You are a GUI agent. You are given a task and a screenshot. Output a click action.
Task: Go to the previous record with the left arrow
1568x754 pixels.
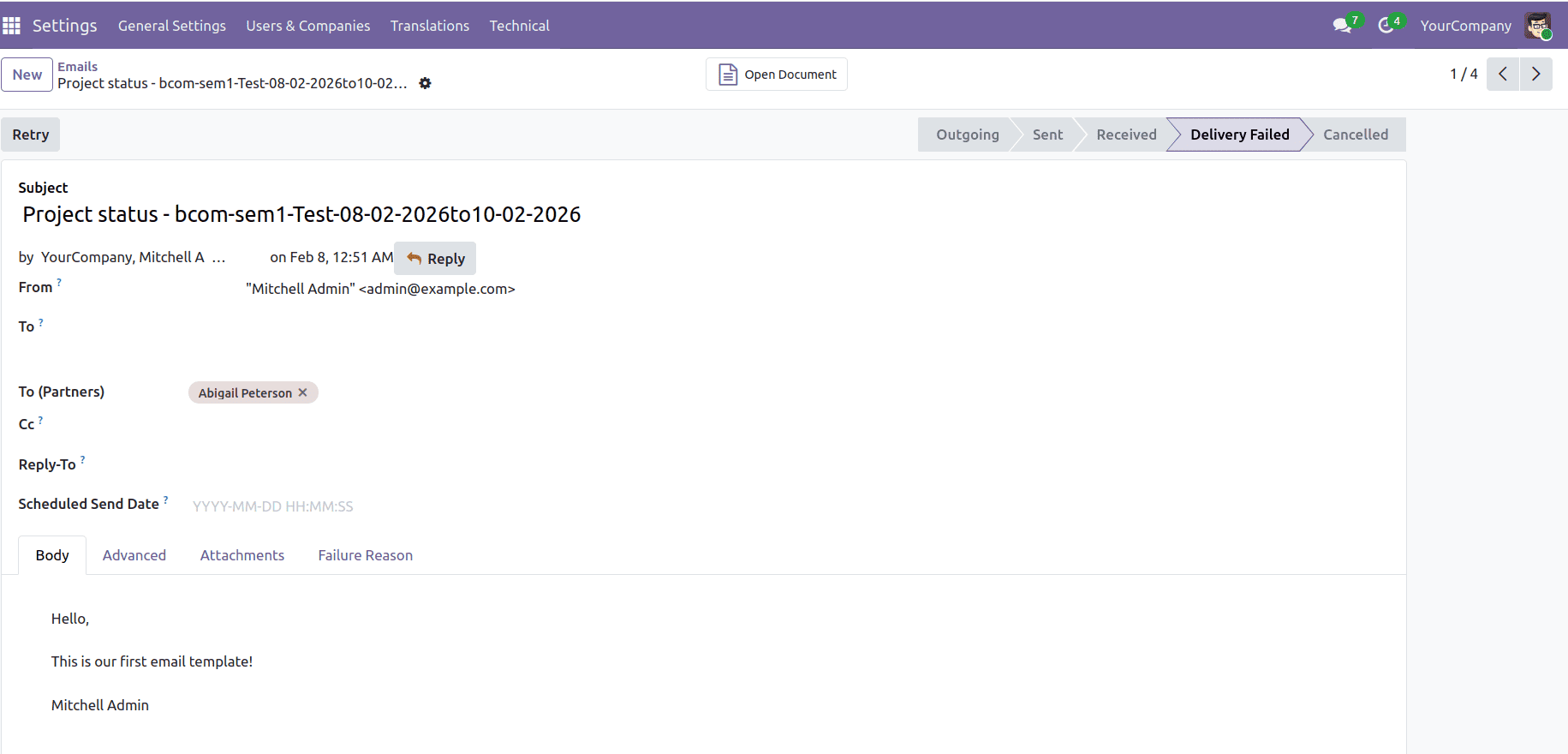[x=1503, y=74]
